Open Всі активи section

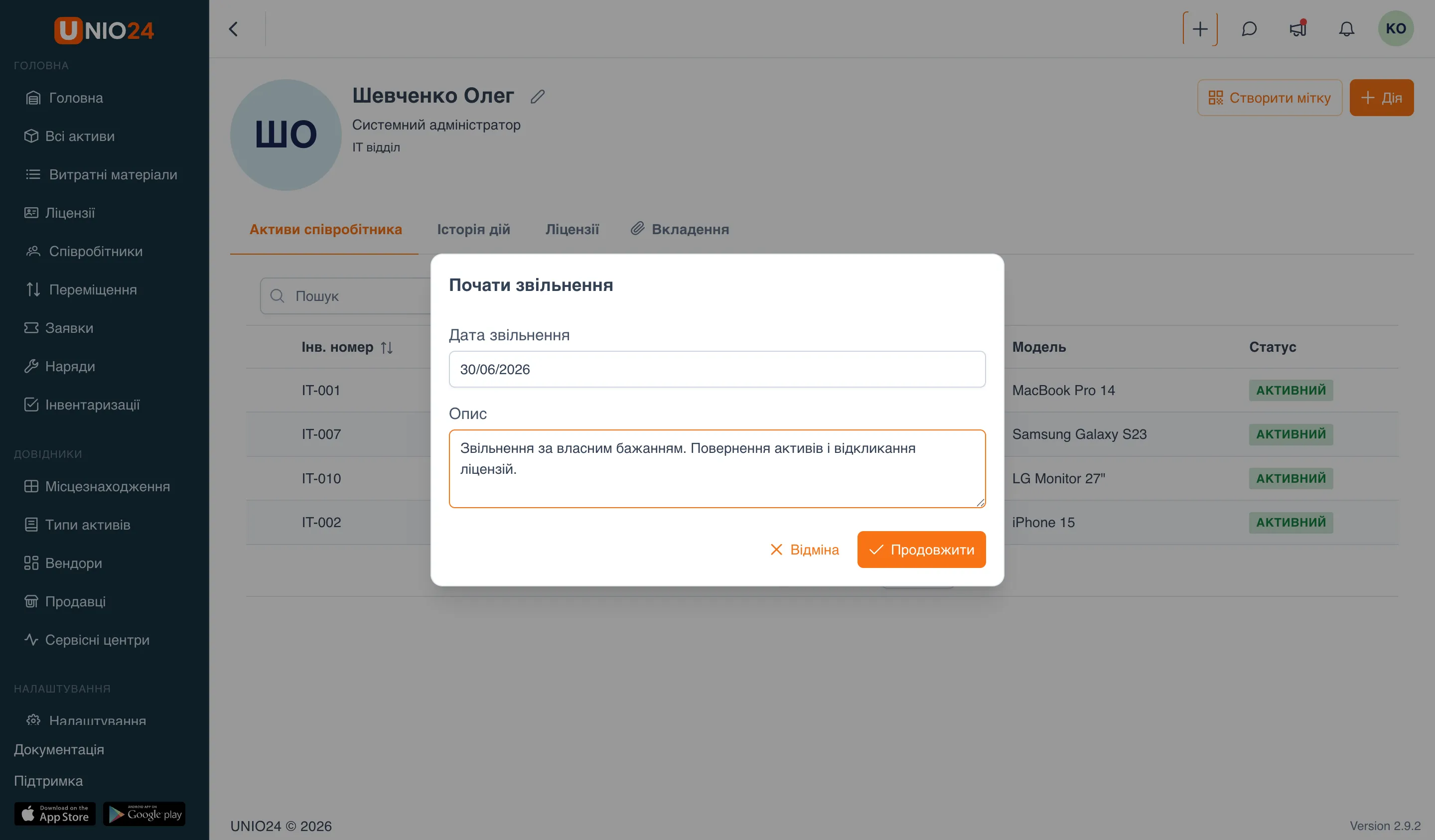69,136
